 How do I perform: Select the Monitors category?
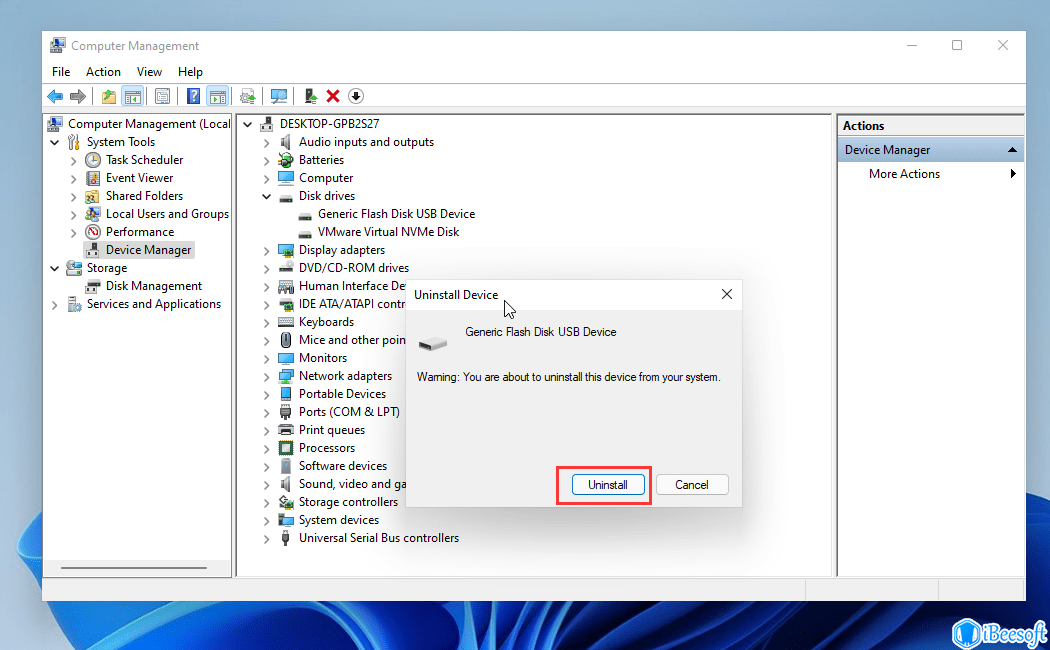(x=323, y=358)
